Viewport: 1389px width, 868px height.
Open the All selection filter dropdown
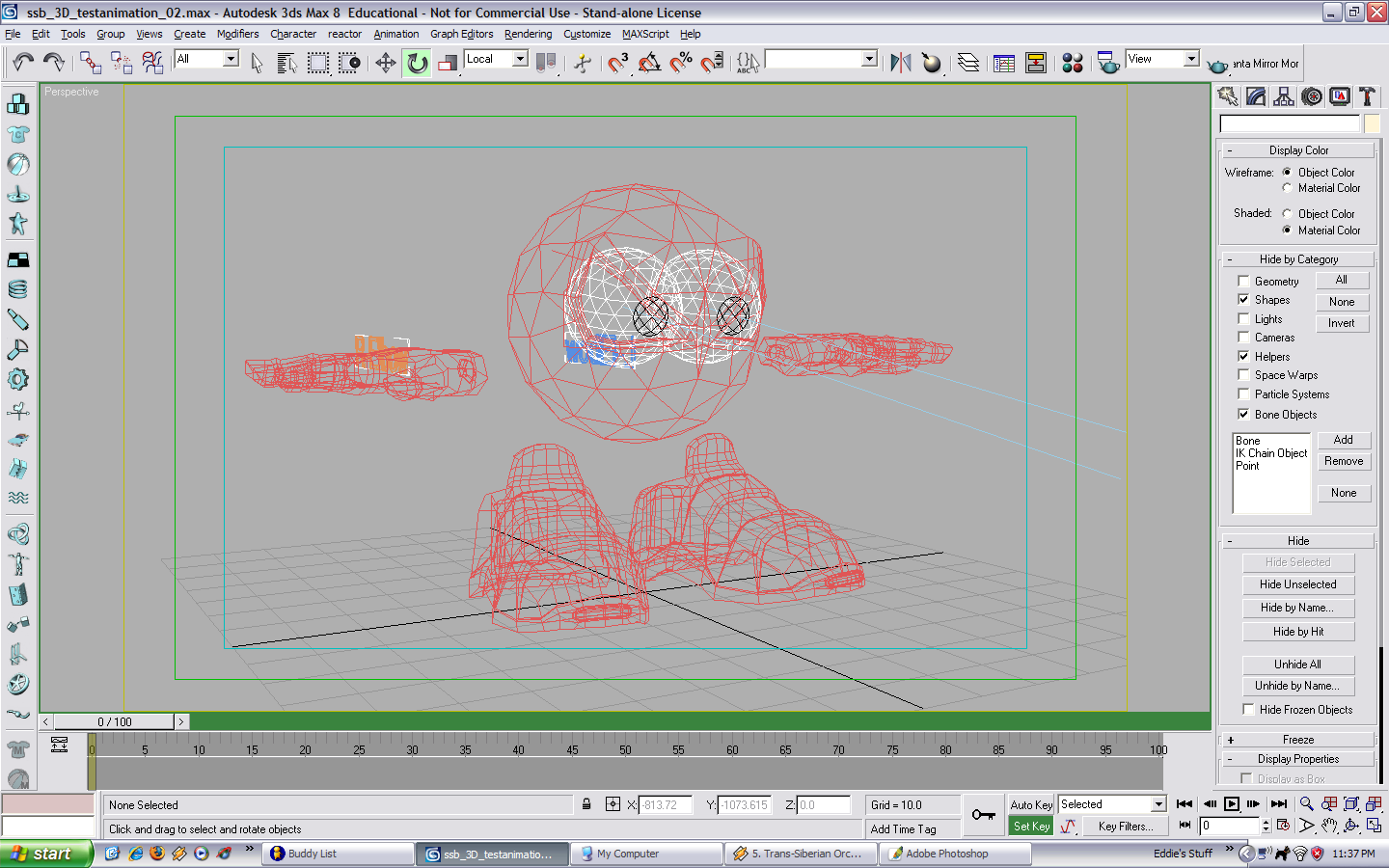click(x=231, y=59)
